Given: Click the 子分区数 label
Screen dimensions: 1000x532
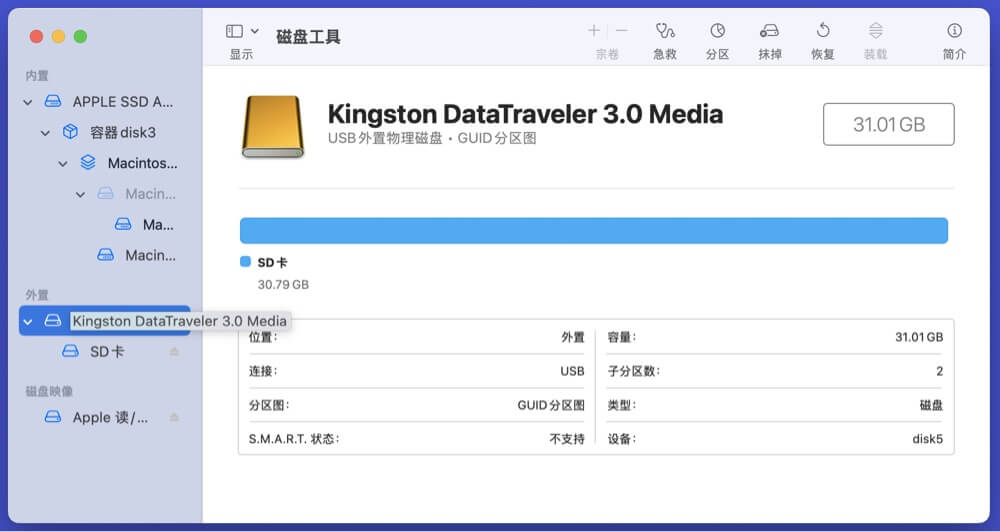Looking at the screenshot, I should tap(633, 371).
